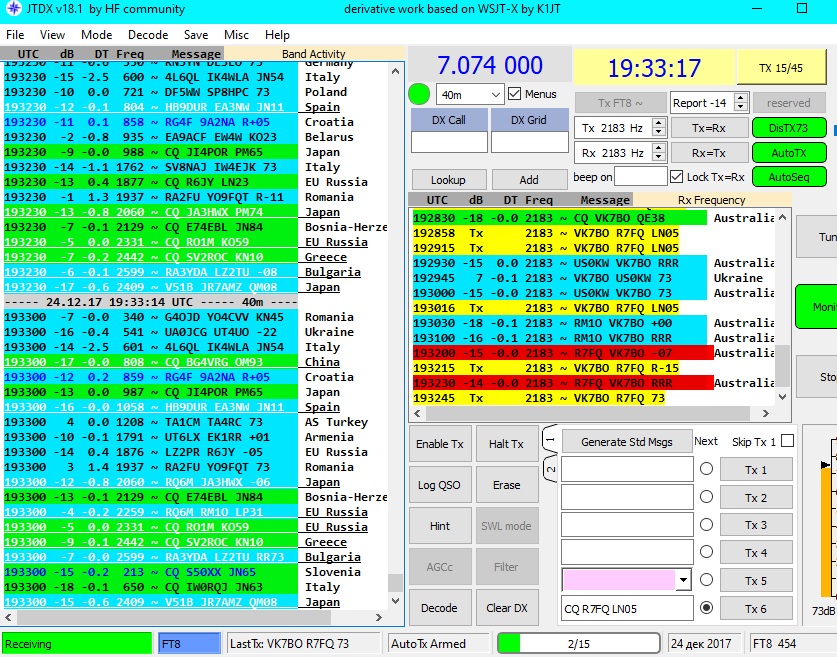Switch to message tab 2
Image resolution: width=837 pixels, height=657 pixels.
click(549, 468)
